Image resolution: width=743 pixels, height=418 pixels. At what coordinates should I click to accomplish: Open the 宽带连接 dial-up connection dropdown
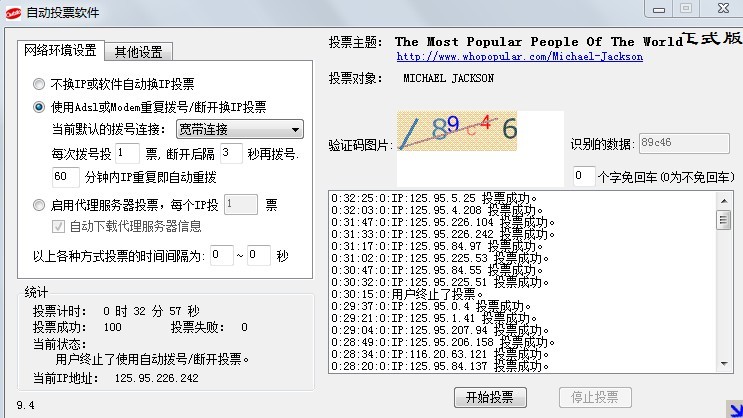click(239, 129)
